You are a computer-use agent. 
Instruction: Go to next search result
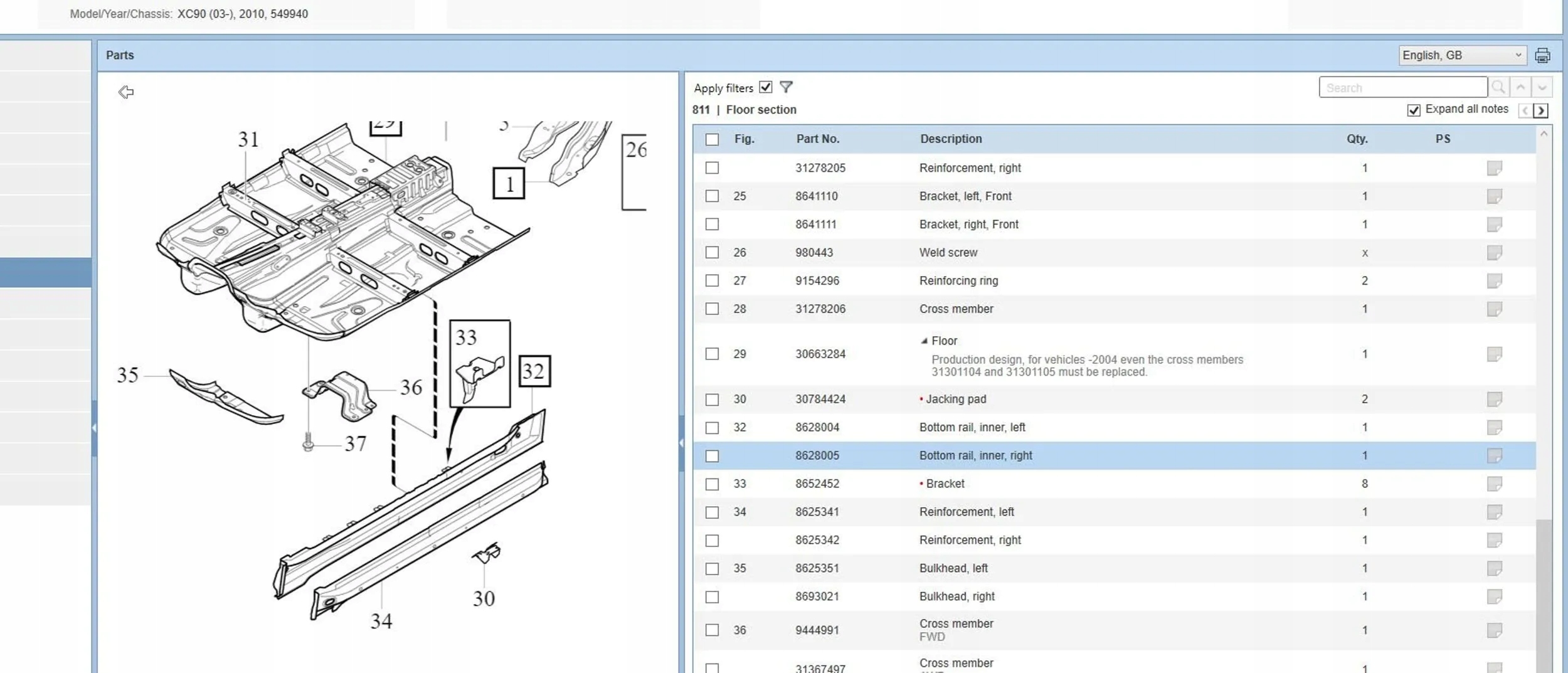point(1542,87)
